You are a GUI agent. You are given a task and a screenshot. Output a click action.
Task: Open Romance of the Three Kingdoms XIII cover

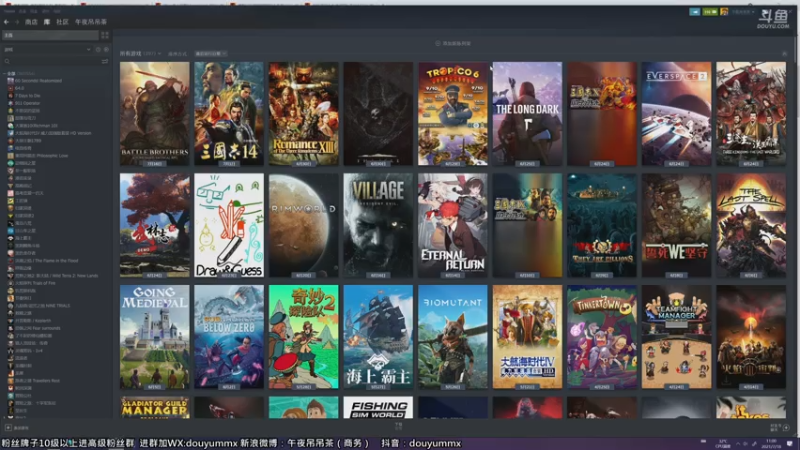[x=304, y=114]
